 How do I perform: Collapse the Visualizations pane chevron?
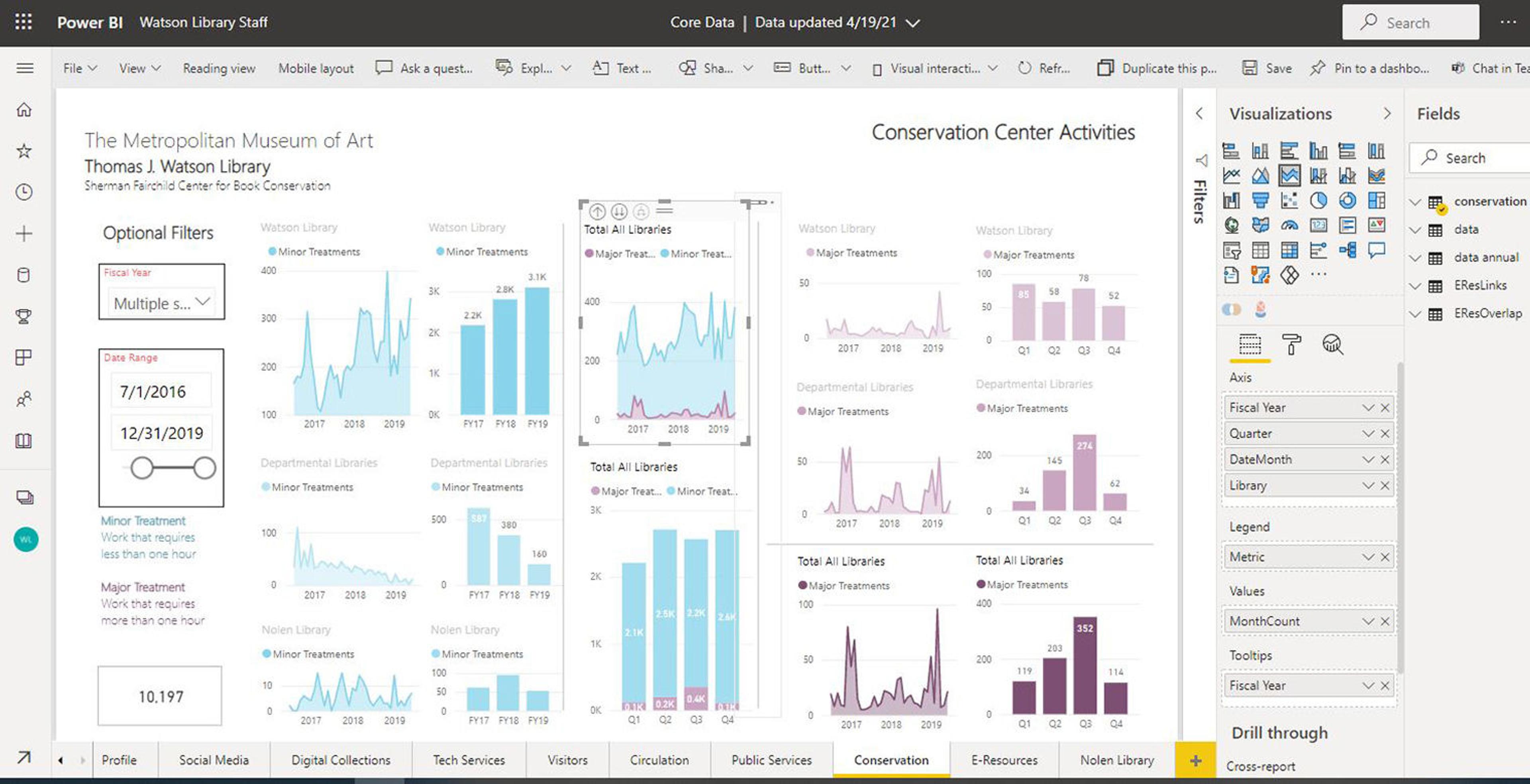1387,114
